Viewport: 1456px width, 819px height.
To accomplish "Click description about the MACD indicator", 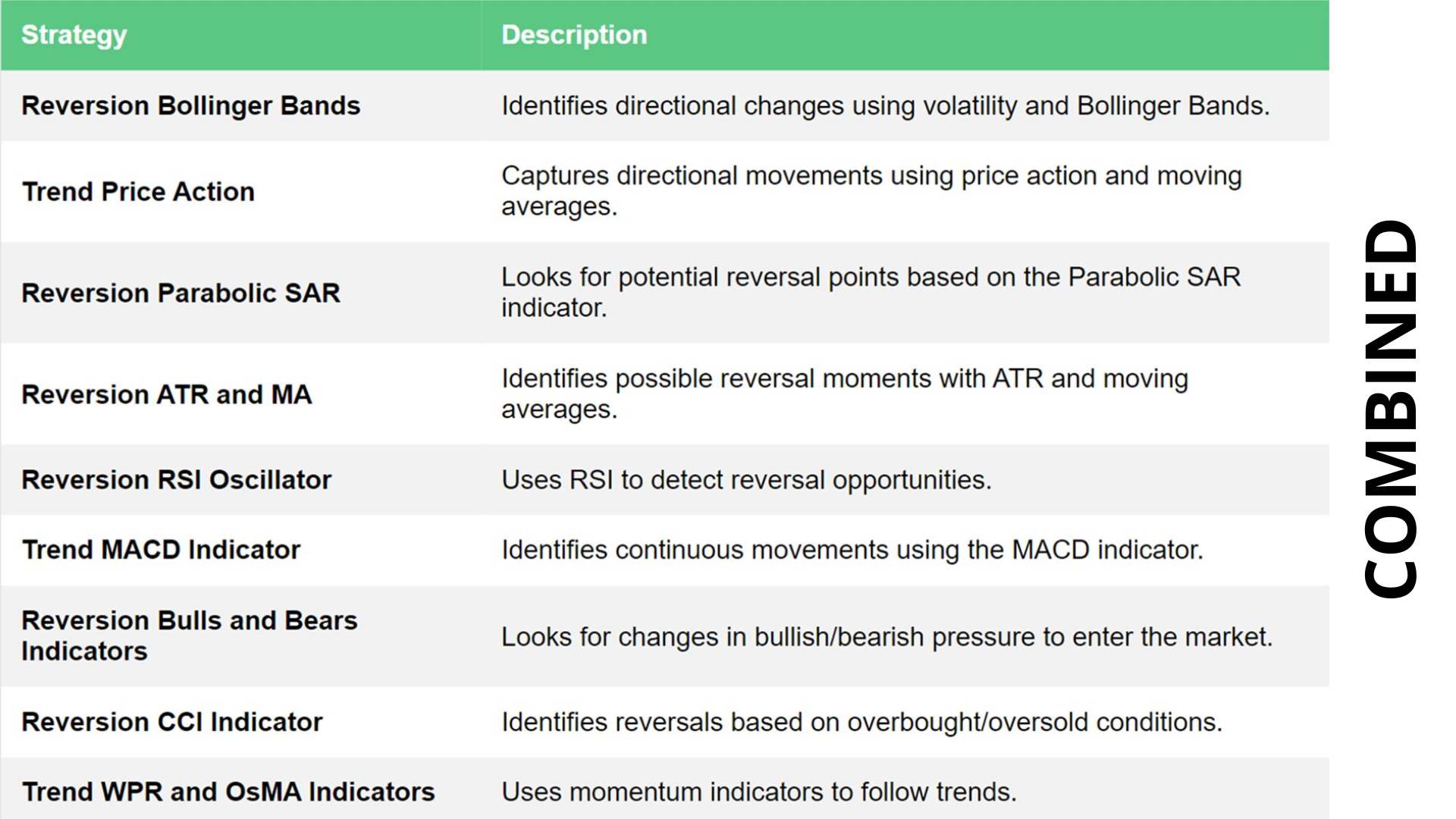I will click(852, 550).
